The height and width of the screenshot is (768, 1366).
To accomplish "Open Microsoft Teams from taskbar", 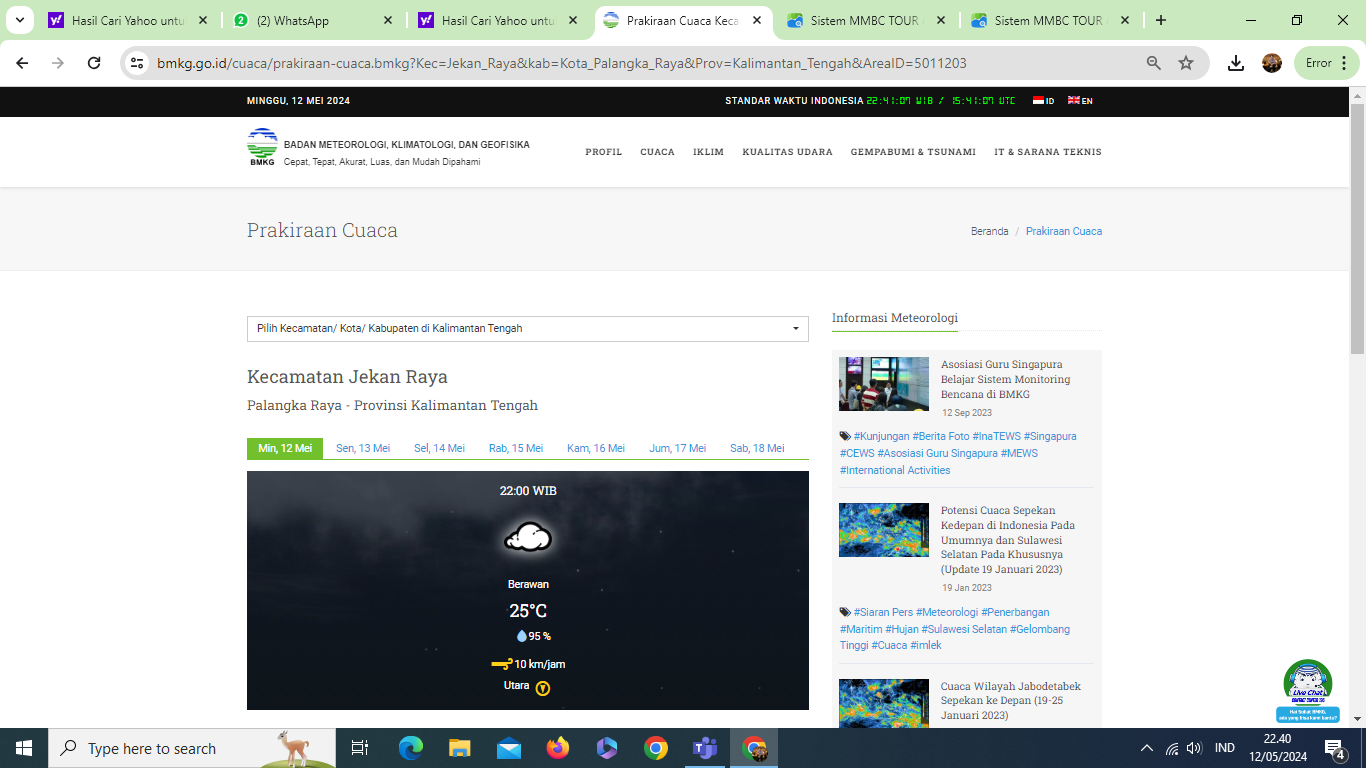I will point(705,748).
